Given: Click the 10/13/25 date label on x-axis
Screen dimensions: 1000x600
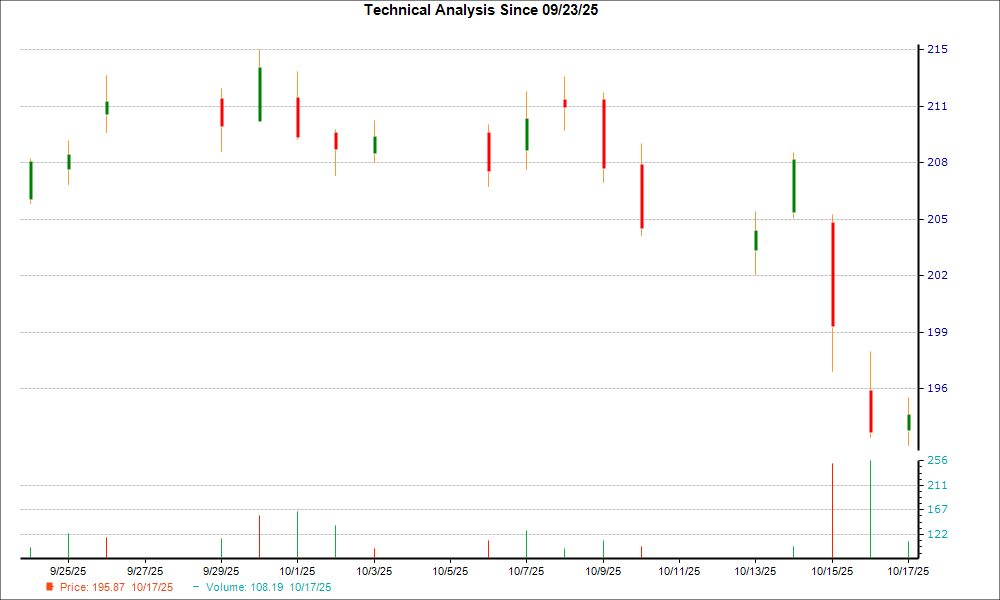Looking at the screenshot, I should [755, 571].
